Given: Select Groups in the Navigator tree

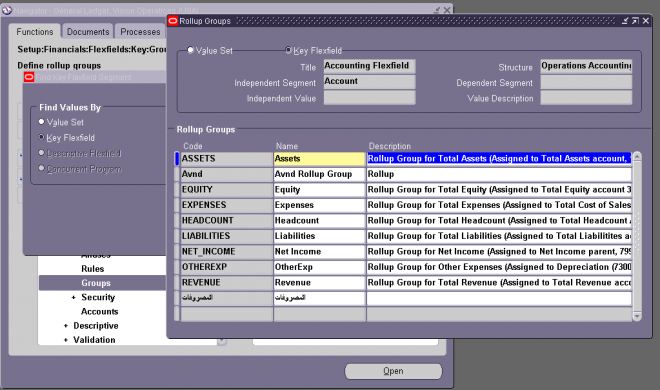Looking at the screenshot, I should point(96,283).
